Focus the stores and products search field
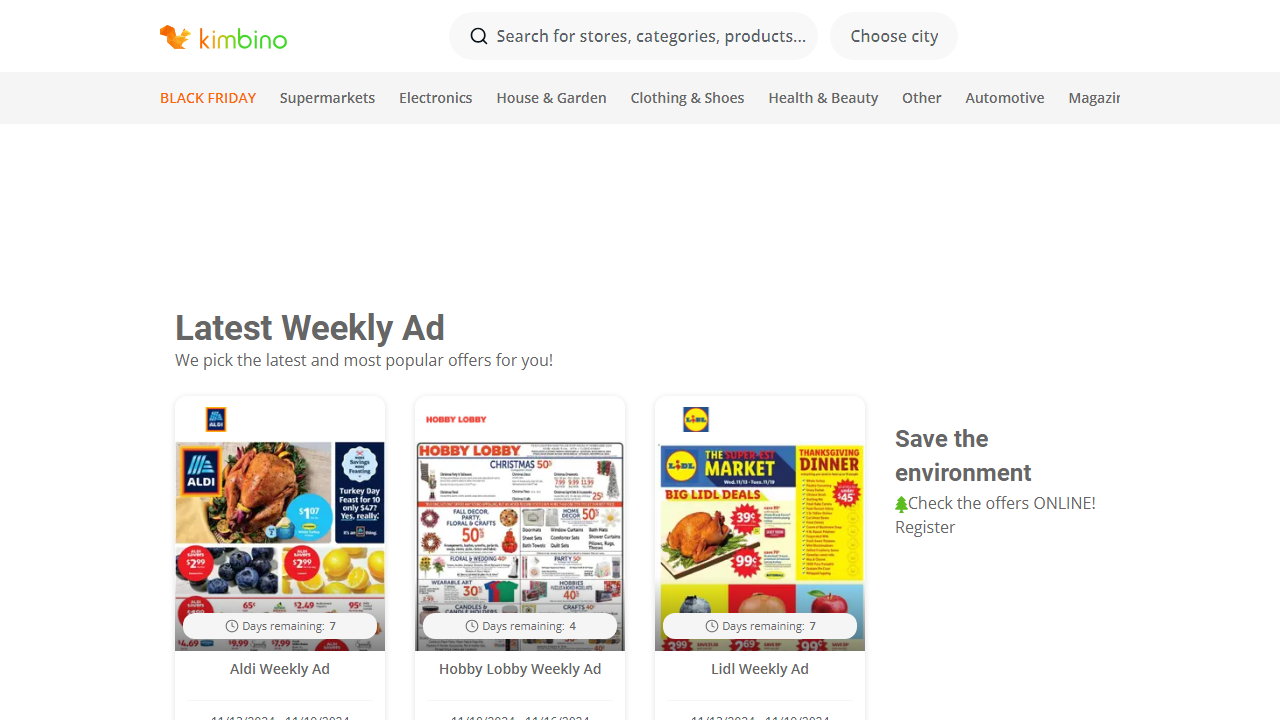1280x720 pixels. pyautogui.click(x=633, y=36)
